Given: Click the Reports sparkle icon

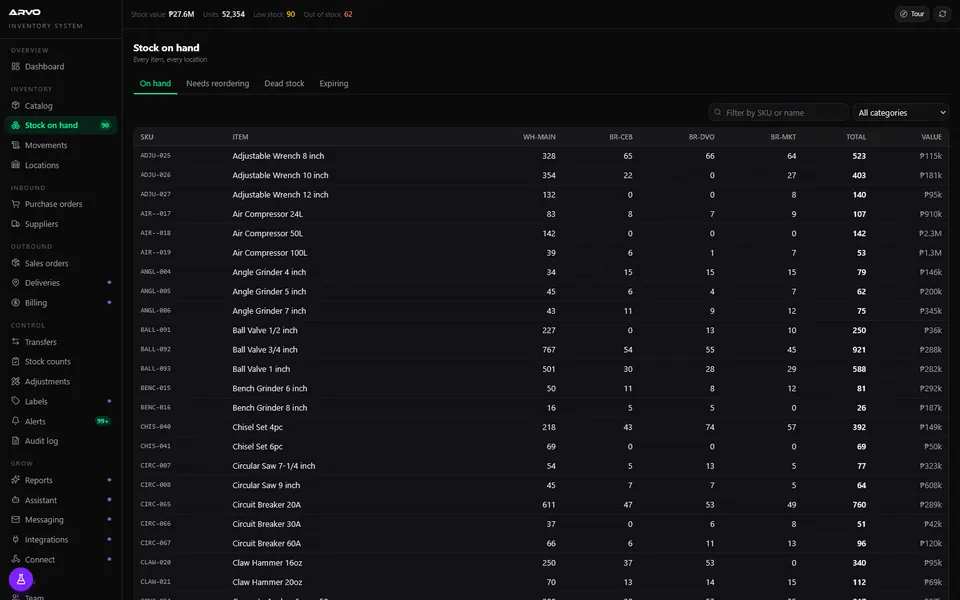Looking at the screenshot, I should 16,480.
